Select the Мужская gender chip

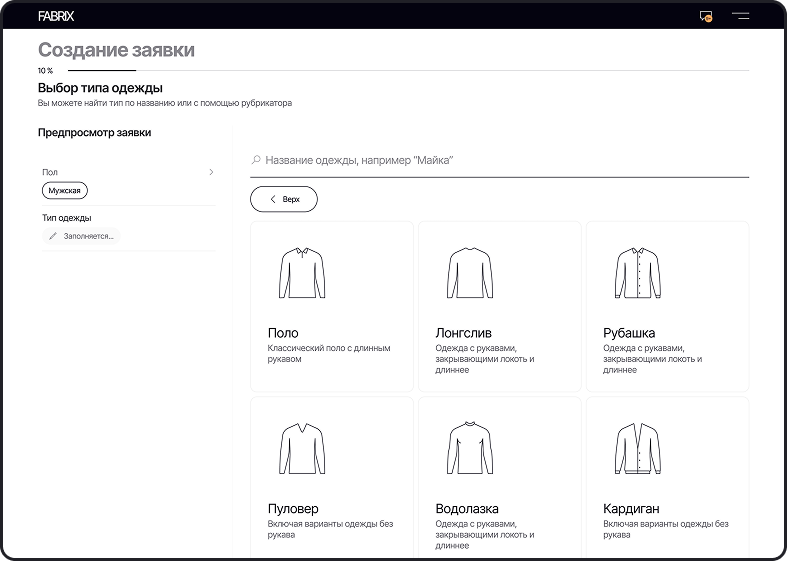pos(65,191)
